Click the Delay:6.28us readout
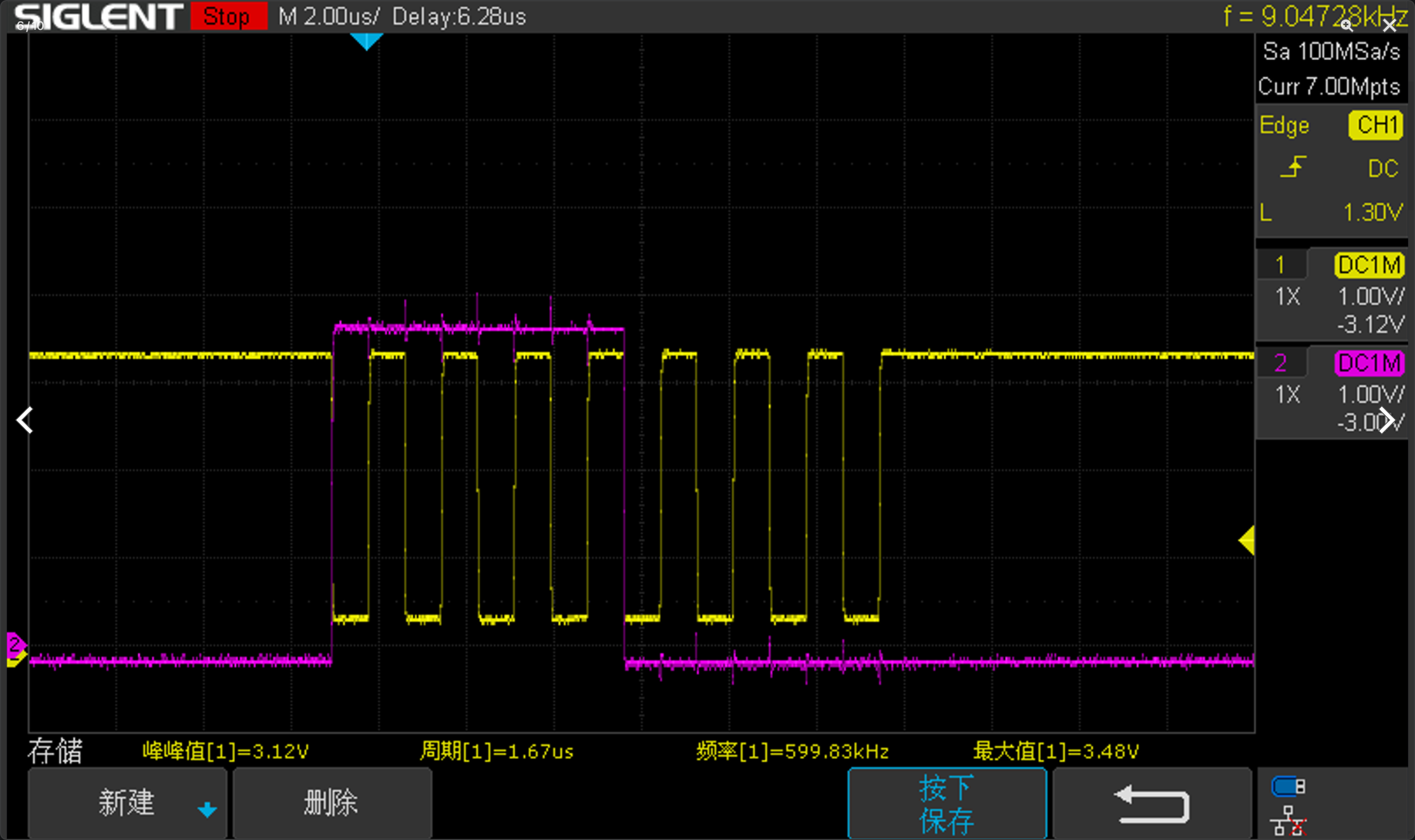Image resolution: width=1415 pixels, height=840 pixels. click(459, 16)
